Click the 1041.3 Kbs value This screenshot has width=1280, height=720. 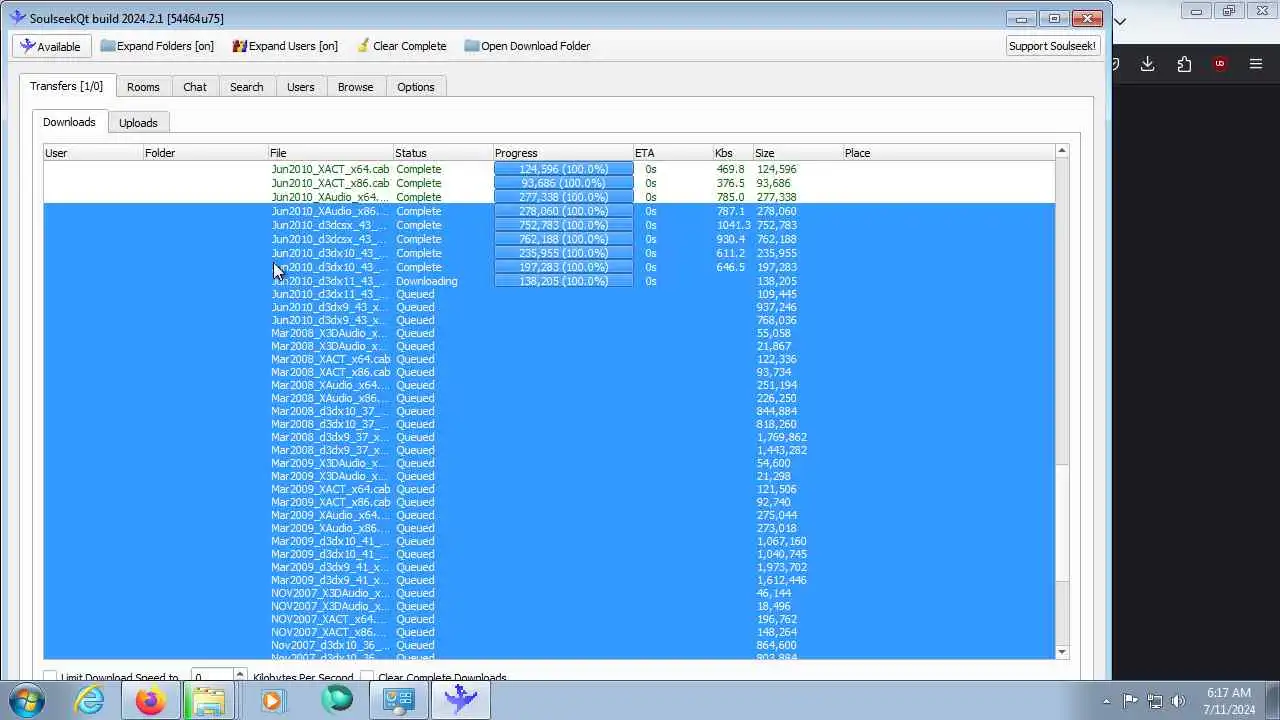[733, 225]
